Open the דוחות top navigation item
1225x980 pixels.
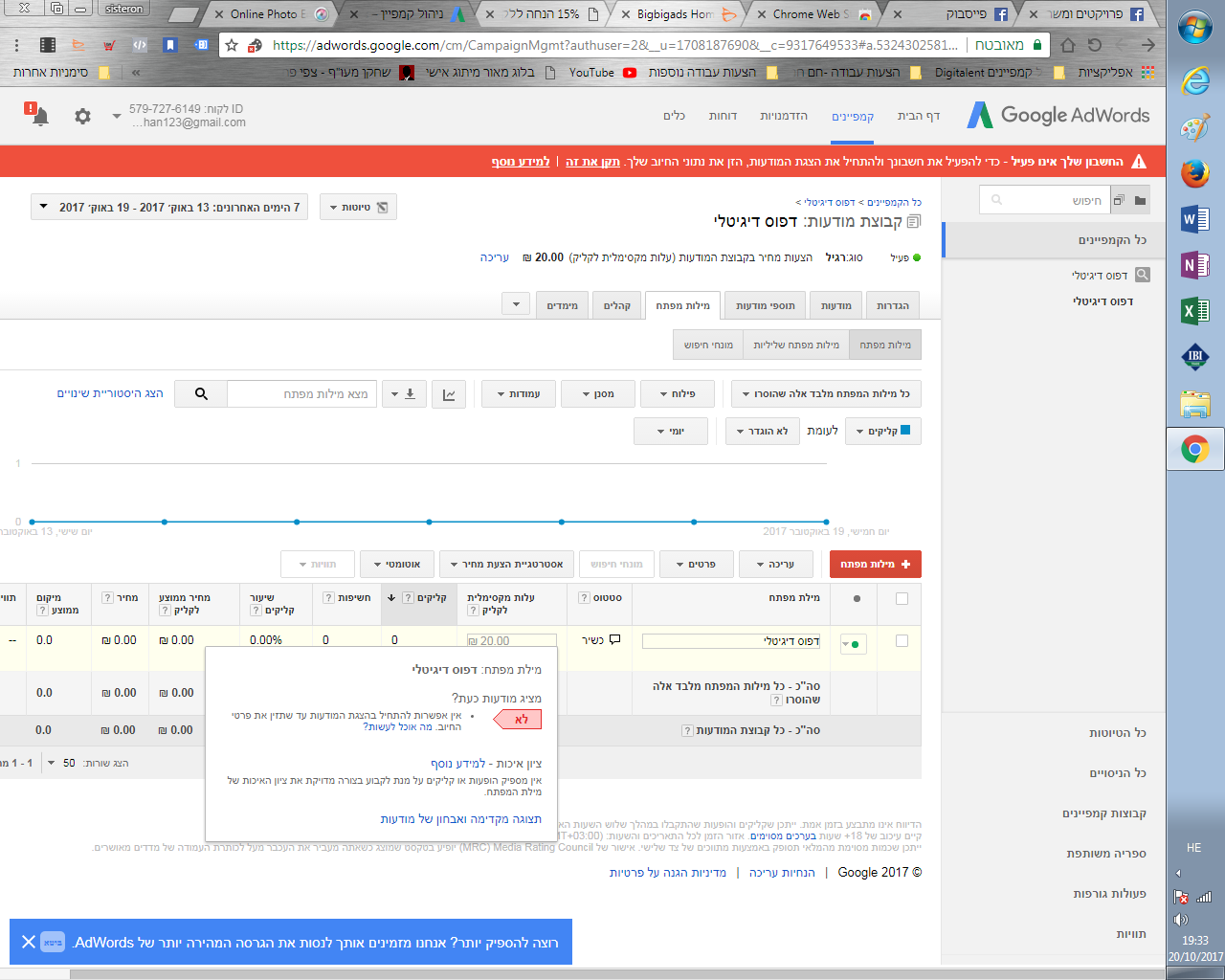(723, 116)
